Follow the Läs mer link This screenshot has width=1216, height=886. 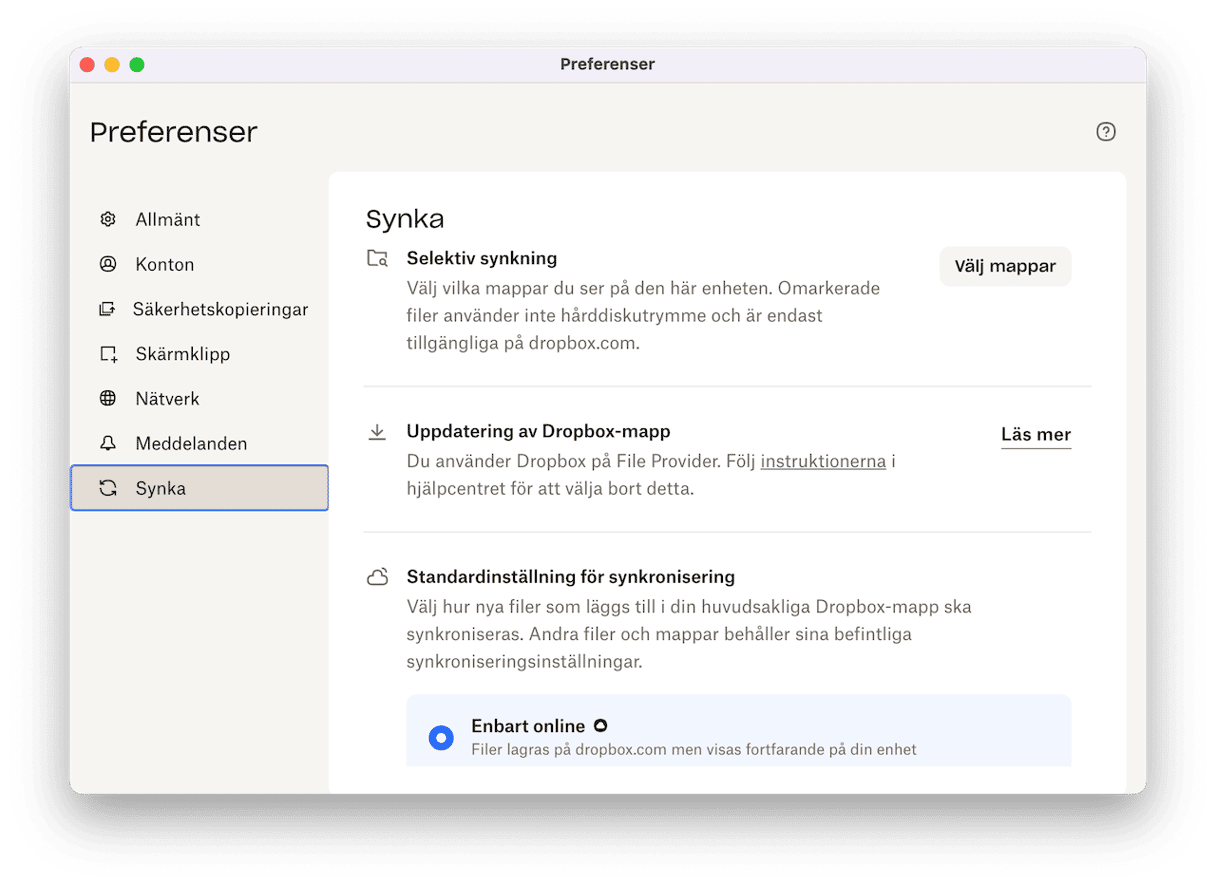[1035, 434]
